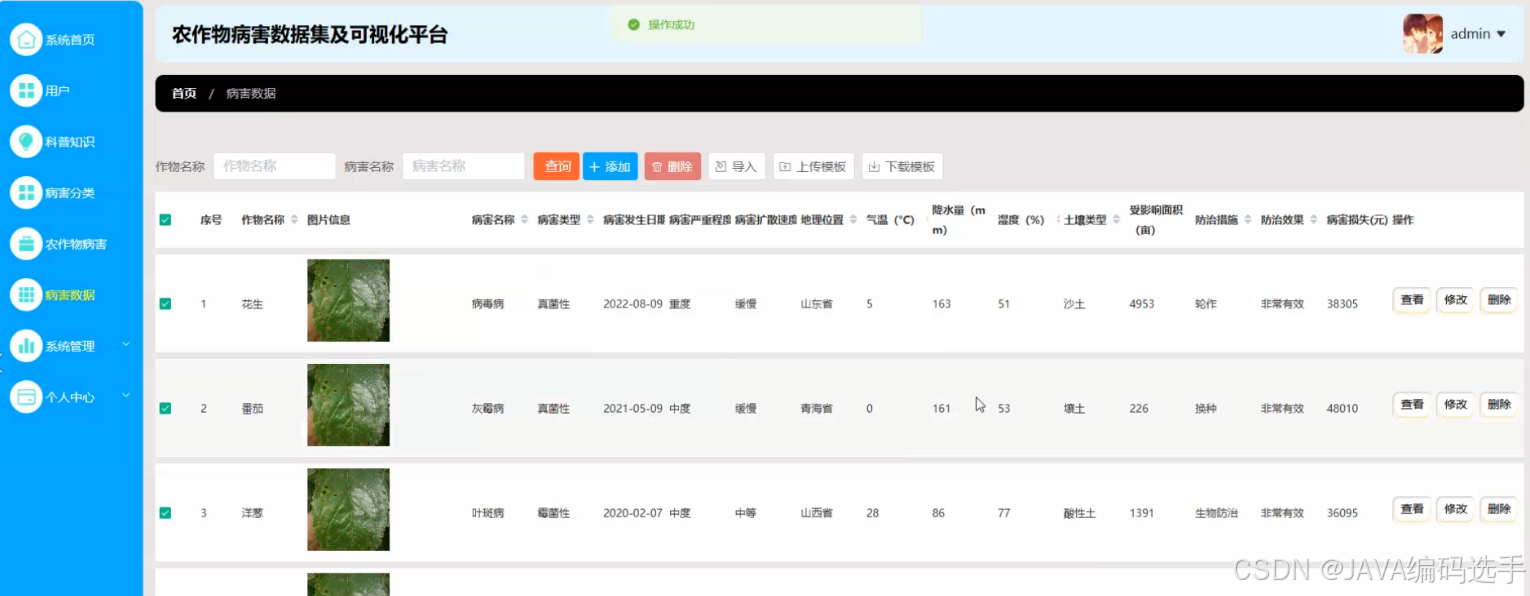This screenshot has height=596, width=1530.
Task: Sort table by 作物名称 column arrows
Action: click(x=295, y=220)
